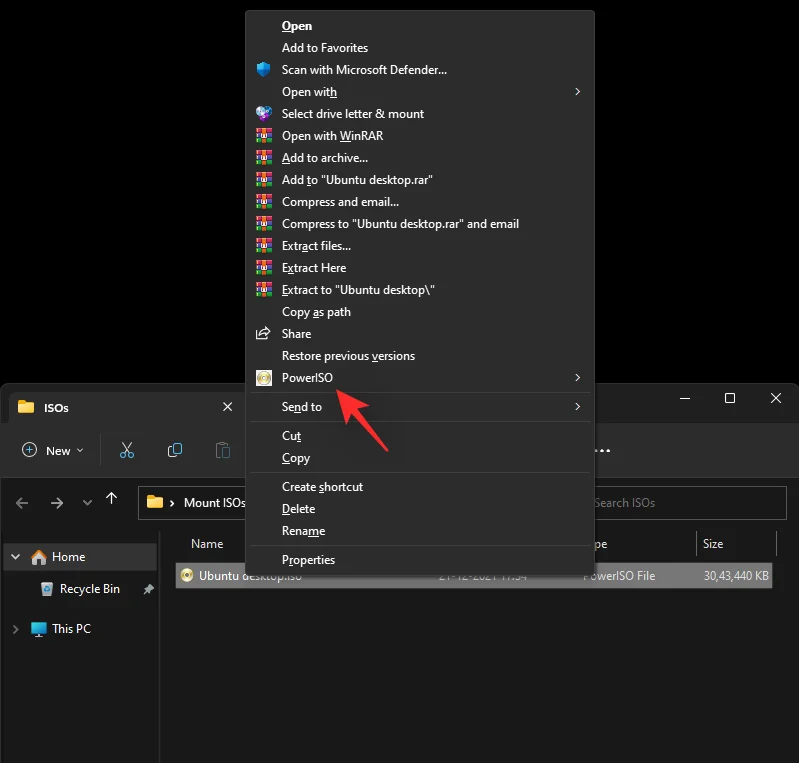This screenshot has width=799, height=763.
Task: Select Scan with Microsoft Defender
Action: 420,70
